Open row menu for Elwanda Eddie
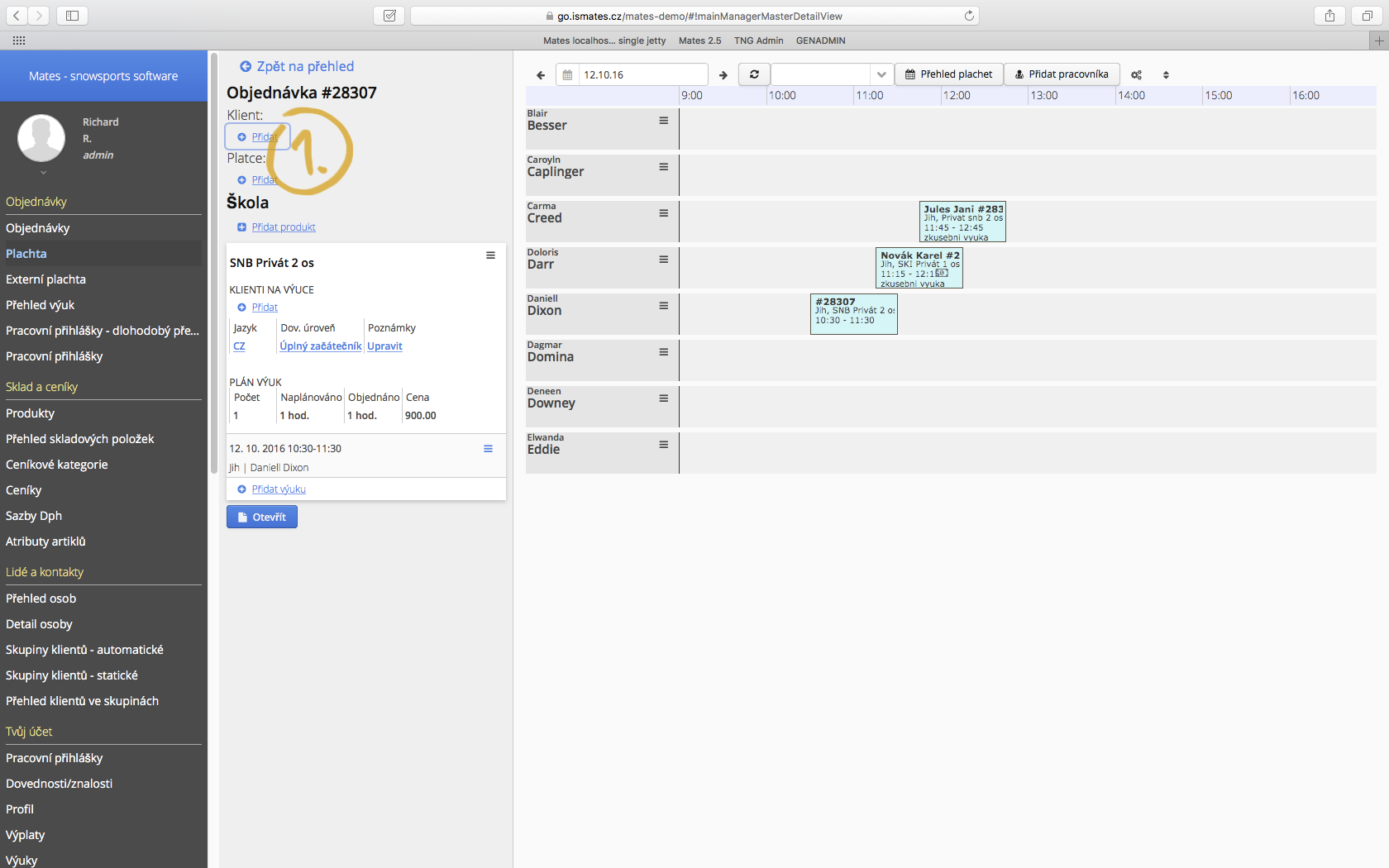Screen dimensions: 1389x868 tap(663, 445)
